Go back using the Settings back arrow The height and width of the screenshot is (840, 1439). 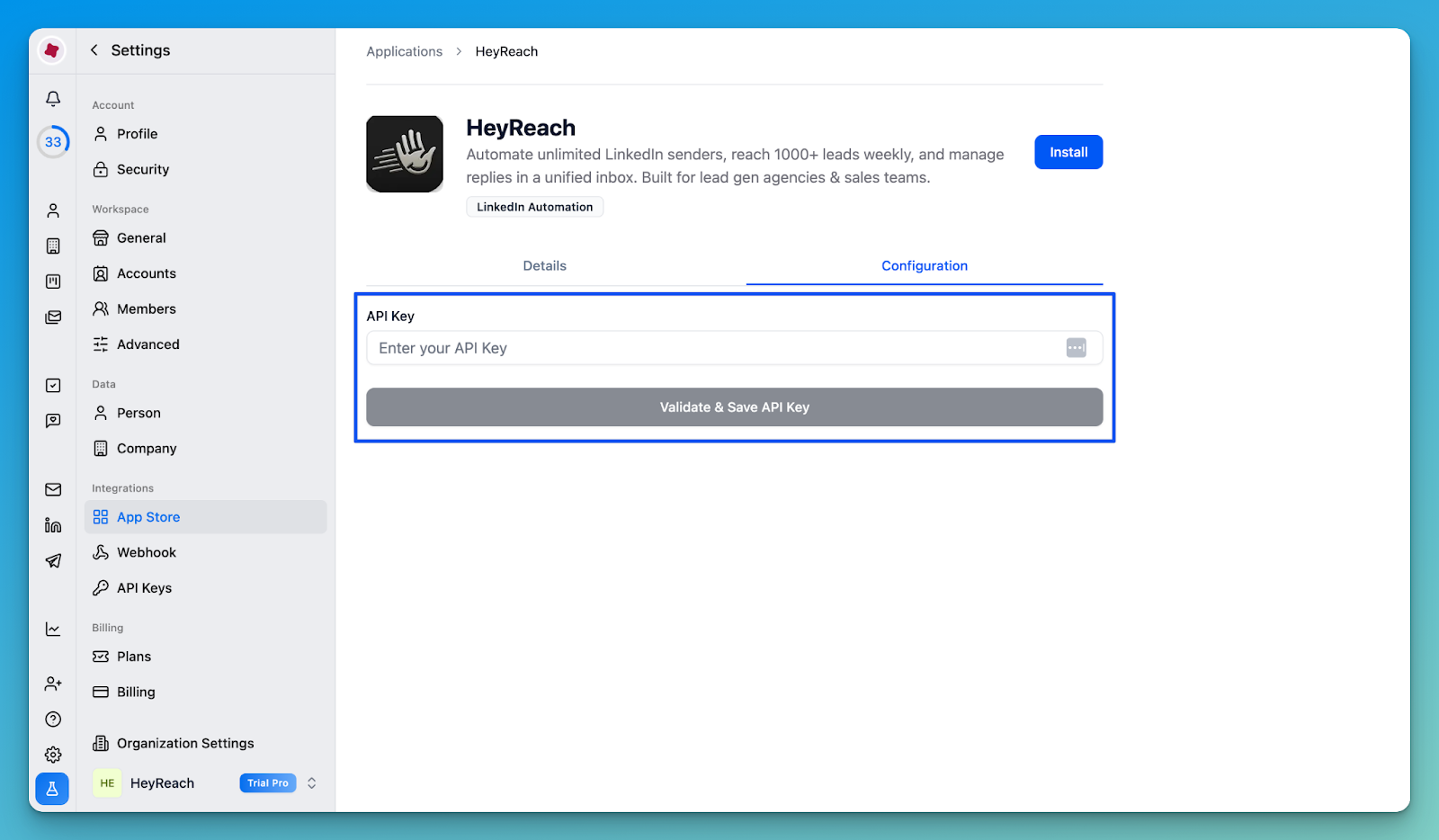pyautogui.click(x=94, y=50)
